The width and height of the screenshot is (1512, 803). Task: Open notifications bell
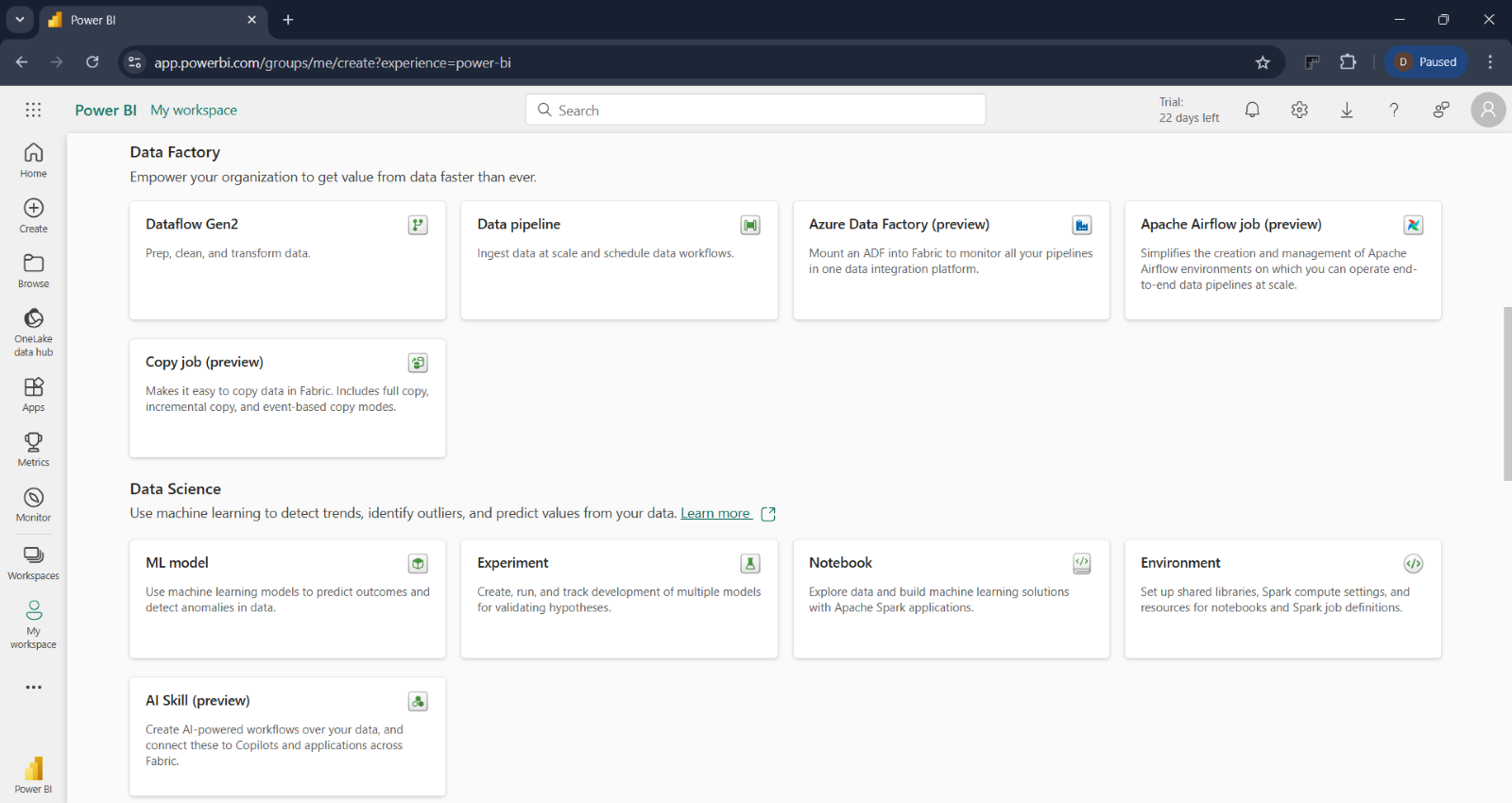coord(1252,110)
